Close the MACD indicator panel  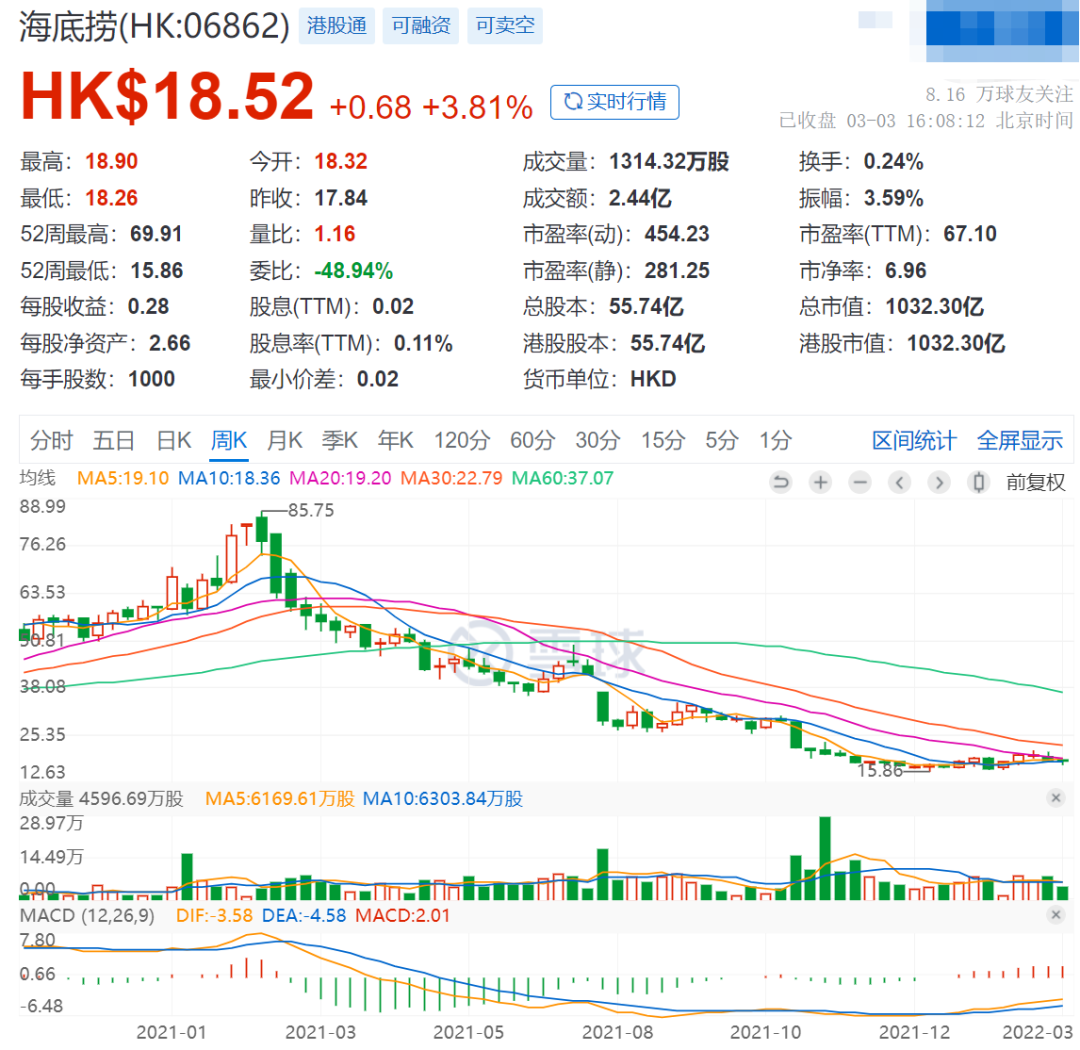pyautogui.click(x=1055, y=916)
